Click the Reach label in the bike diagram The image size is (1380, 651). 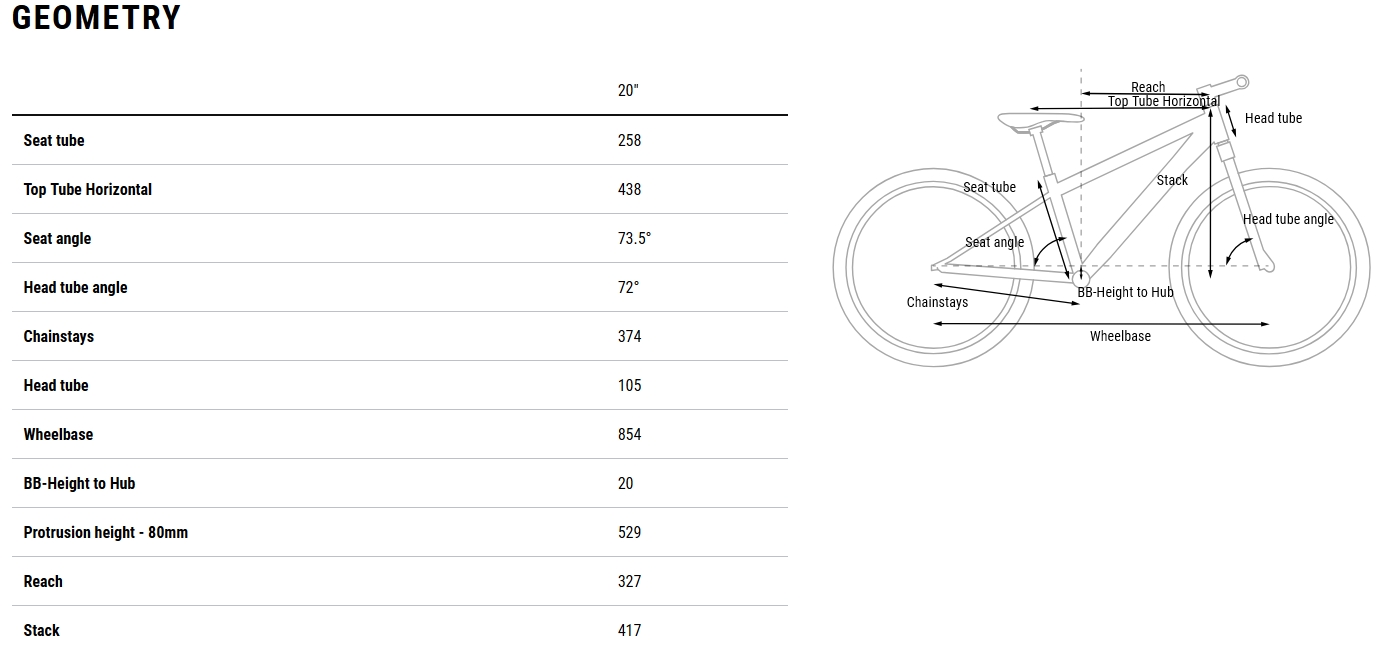pos(1148,87)
